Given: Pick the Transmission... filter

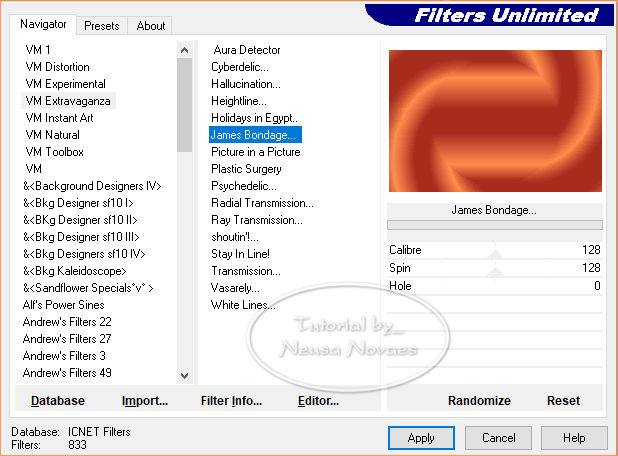Looking at the screenshot, I should point(246,271).
